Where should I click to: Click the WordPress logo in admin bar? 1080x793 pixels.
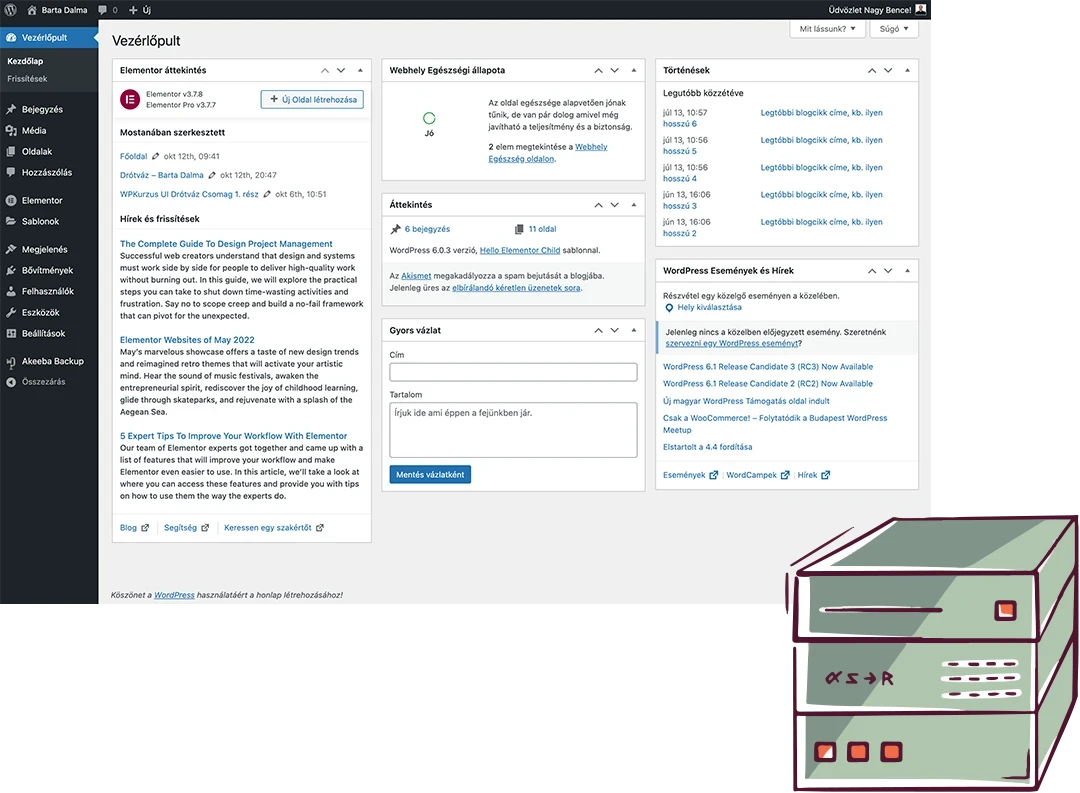[10, 10]
